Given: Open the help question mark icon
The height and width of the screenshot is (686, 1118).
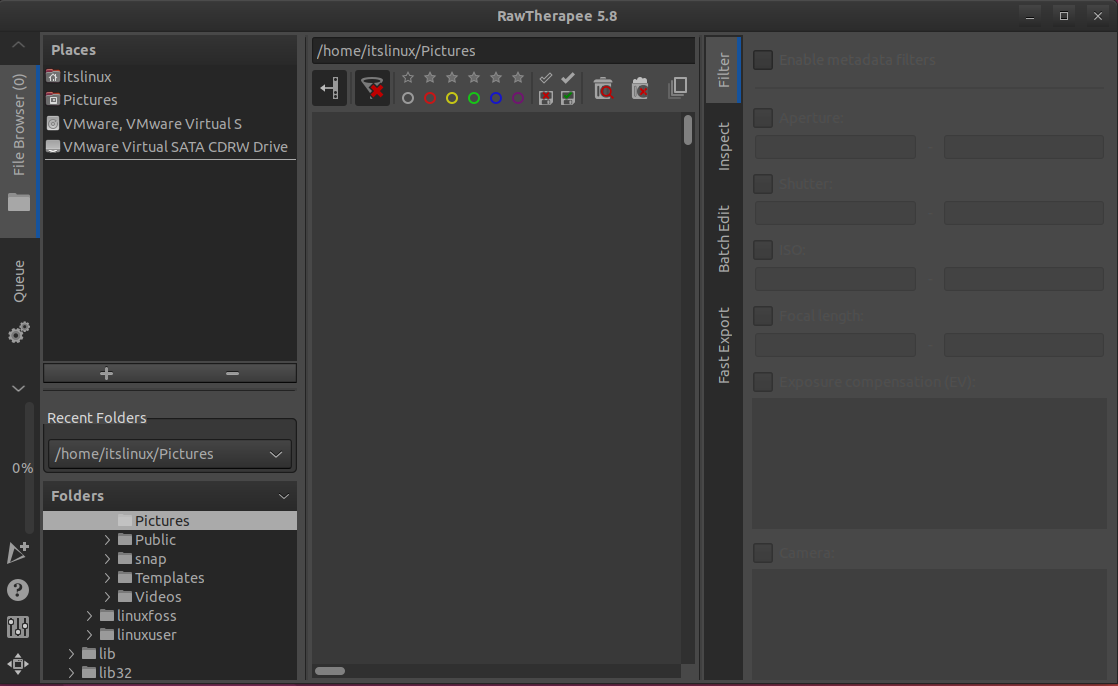Looking at the screenshot, I should coord(19,590).
